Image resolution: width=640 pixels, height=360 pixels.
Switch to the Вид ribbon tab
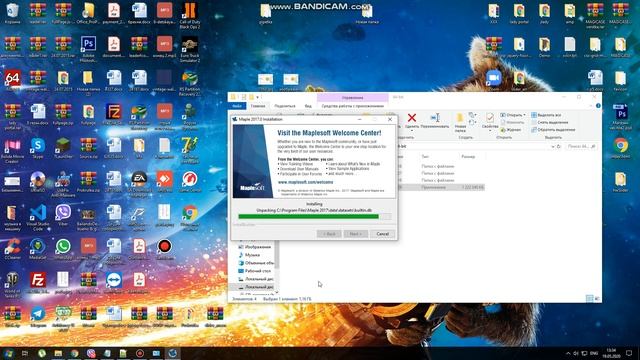click(x=308, y=106)
